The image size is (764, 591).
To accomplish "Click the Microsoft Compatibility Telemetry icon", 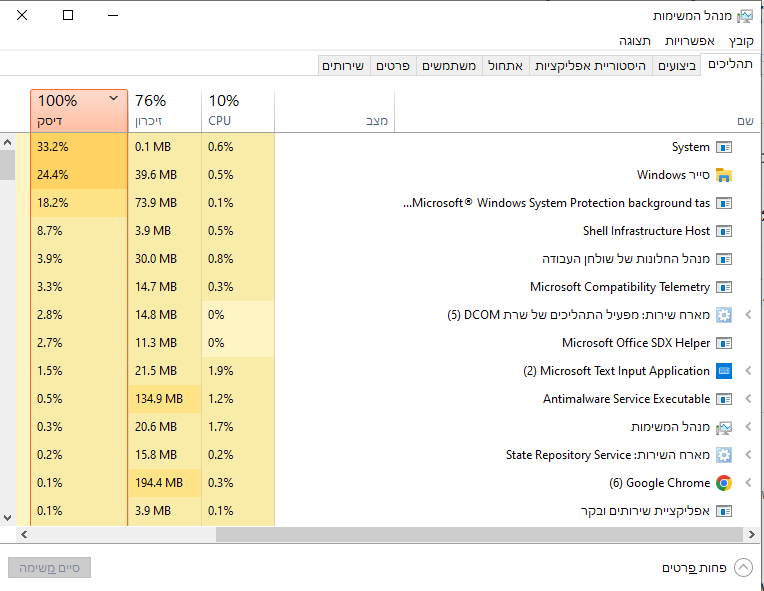I will pos(724,287).
